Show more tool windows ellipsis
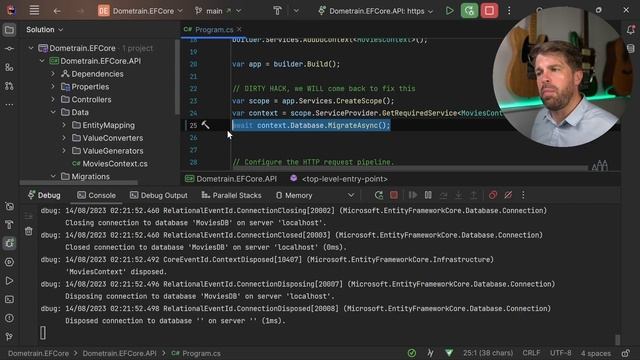The height and width of the screenshot is (360, 640). pos(9,104)
